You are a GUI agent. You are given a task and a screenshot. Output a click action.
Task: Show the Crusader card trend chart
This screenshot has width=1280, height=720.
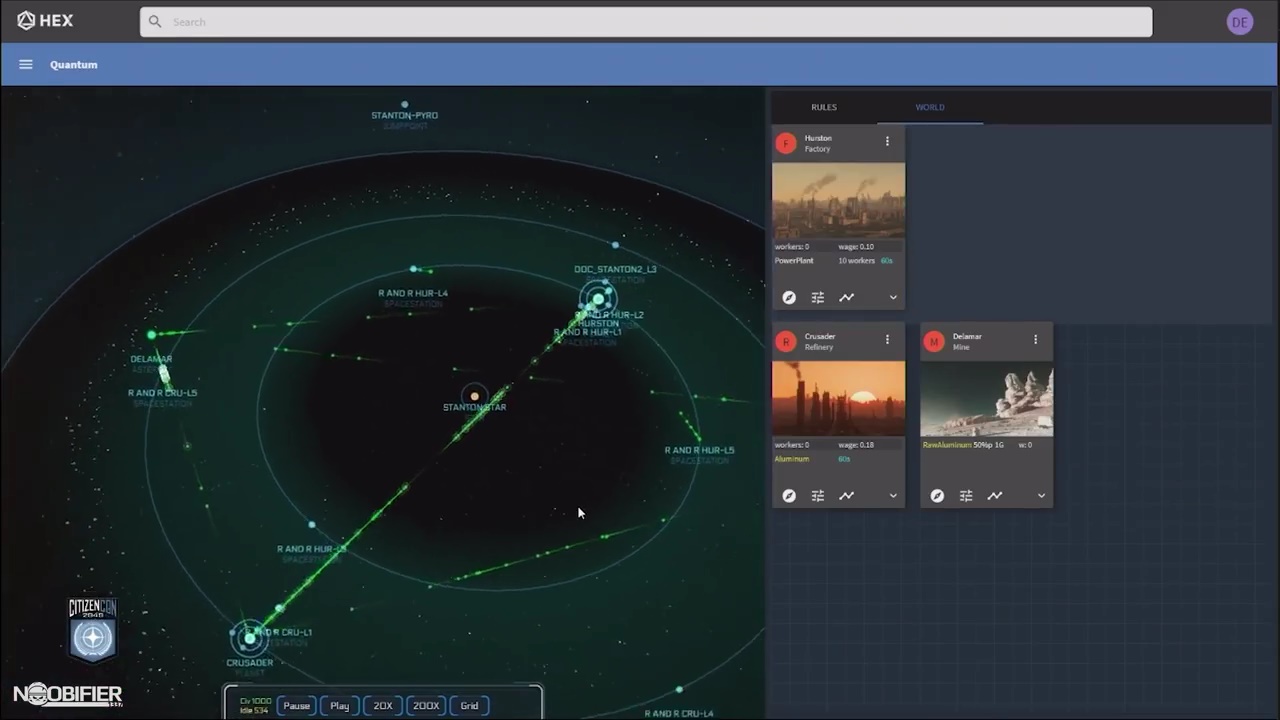pyautogui.click(x=846, y=495)
